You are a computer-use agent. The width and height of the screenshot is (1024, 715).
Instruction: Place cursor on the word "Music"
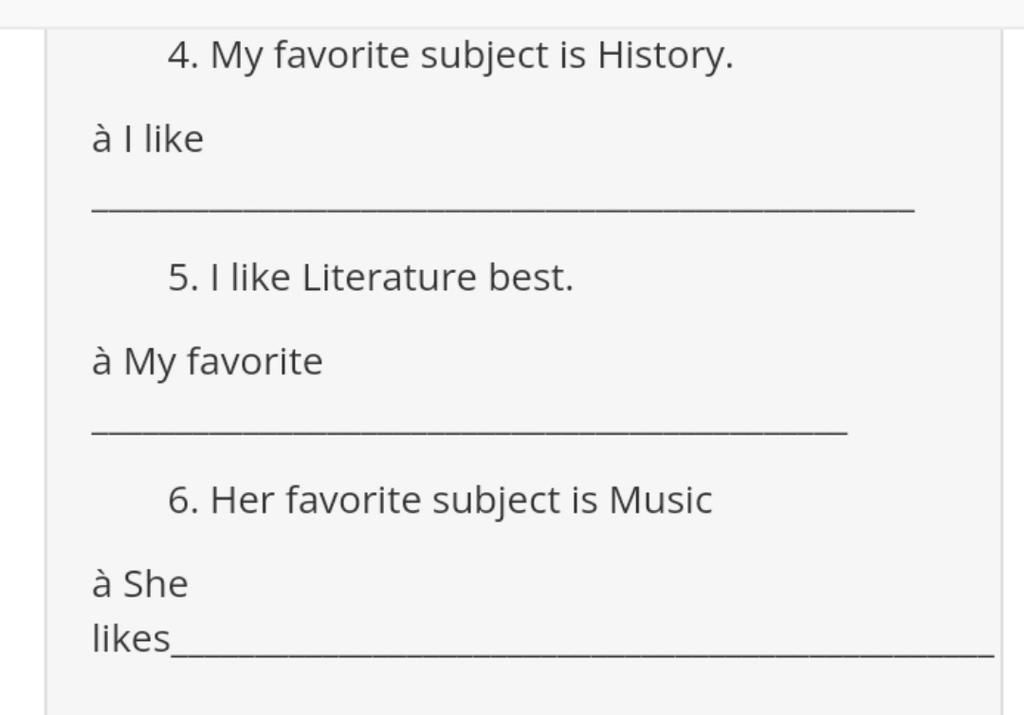[x=660, y=501]
